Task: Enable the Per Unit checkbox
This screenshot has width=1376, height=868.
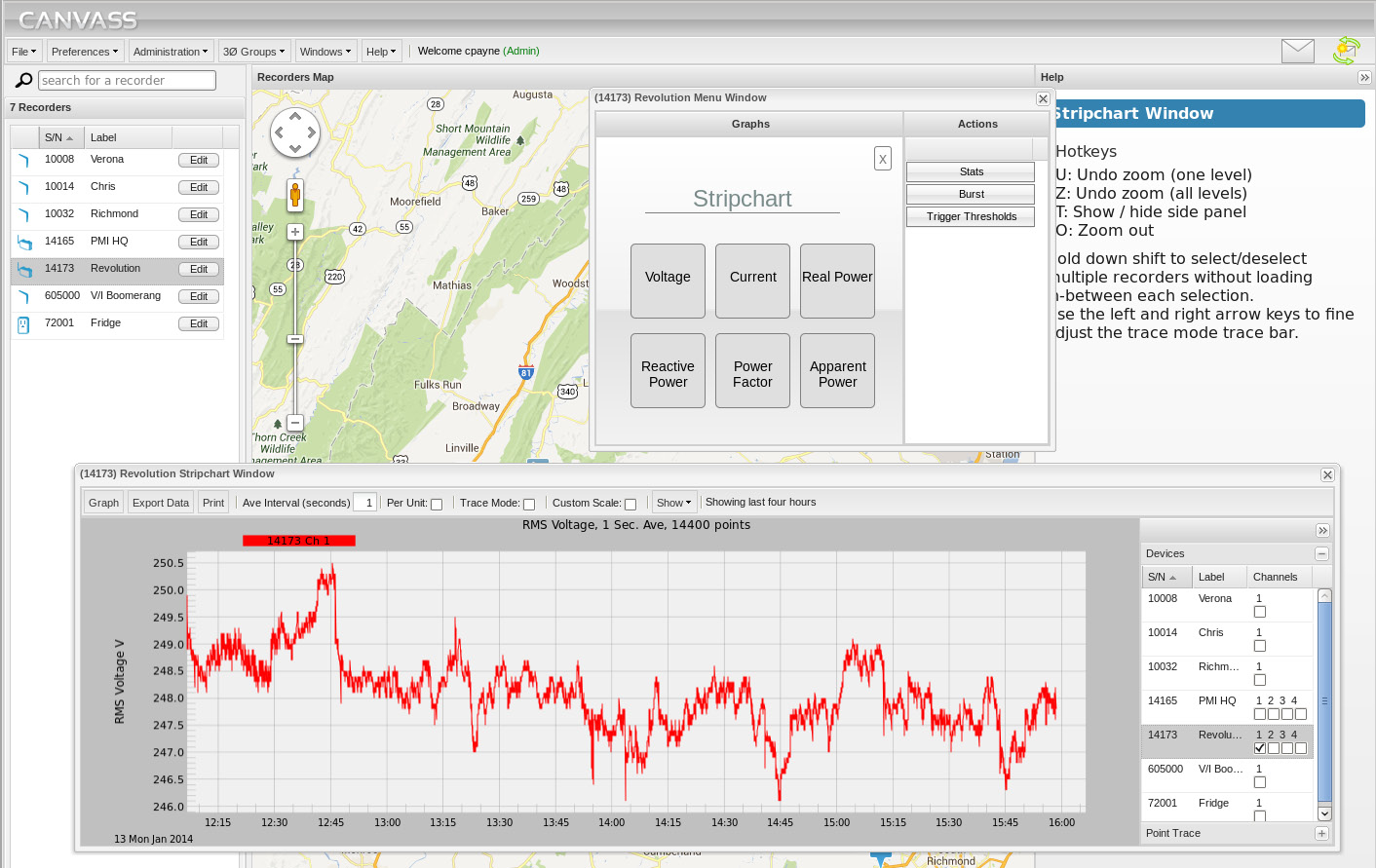Action: tap(437, 504)
